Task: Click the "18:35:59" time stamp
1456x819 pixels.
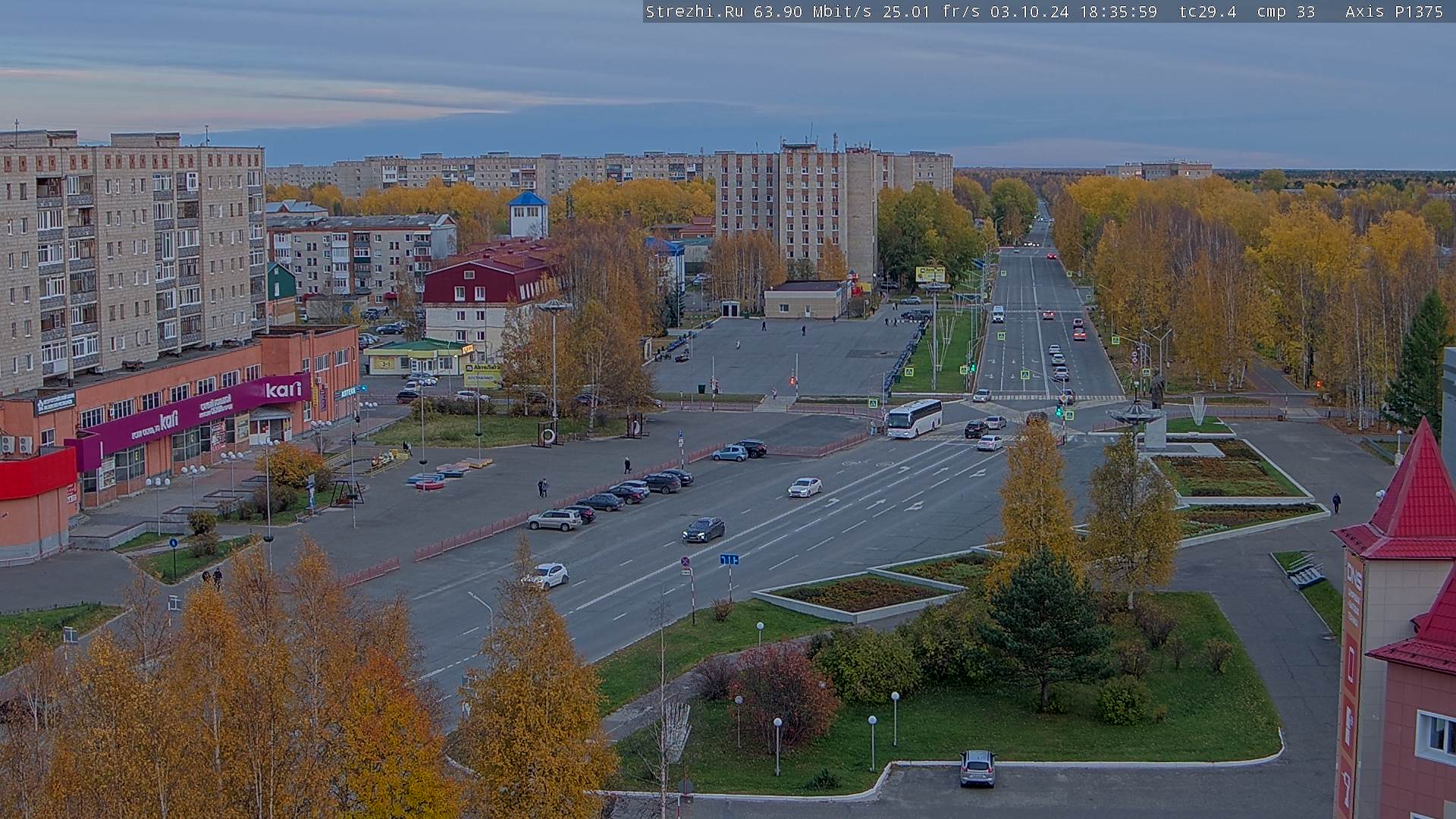Action: (x=1119, y=11)
